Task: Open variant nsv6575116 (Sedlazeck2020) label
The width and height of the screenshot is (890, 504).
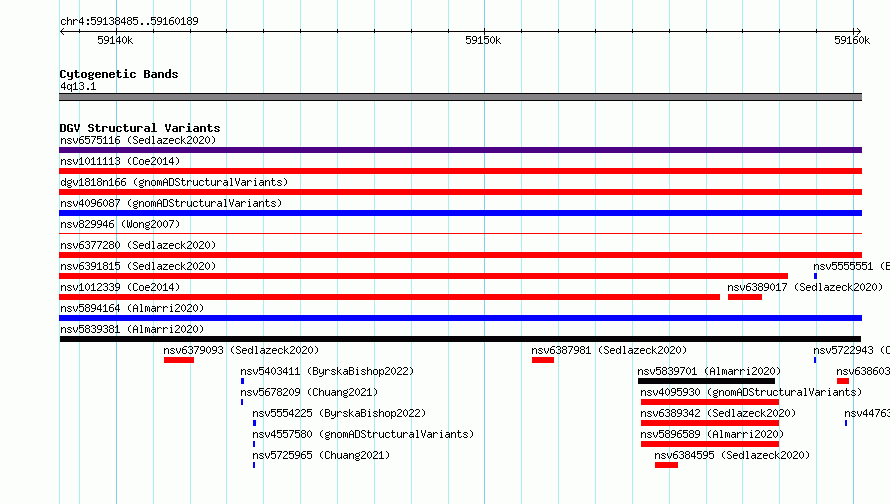Action: [x=138, y=140]
